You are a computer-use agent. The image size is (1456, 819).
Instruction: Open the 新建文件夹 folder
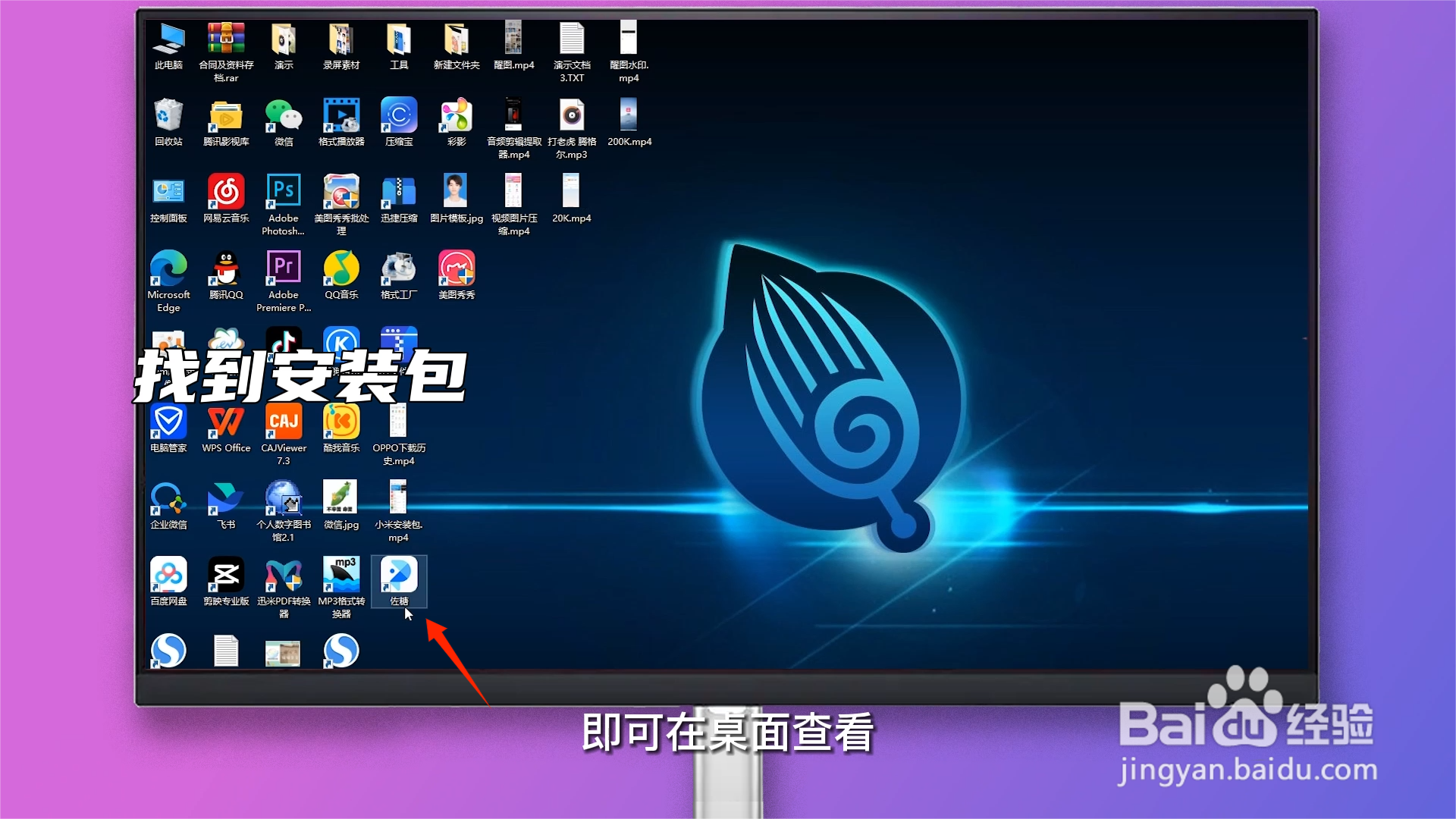coord(456,39)
